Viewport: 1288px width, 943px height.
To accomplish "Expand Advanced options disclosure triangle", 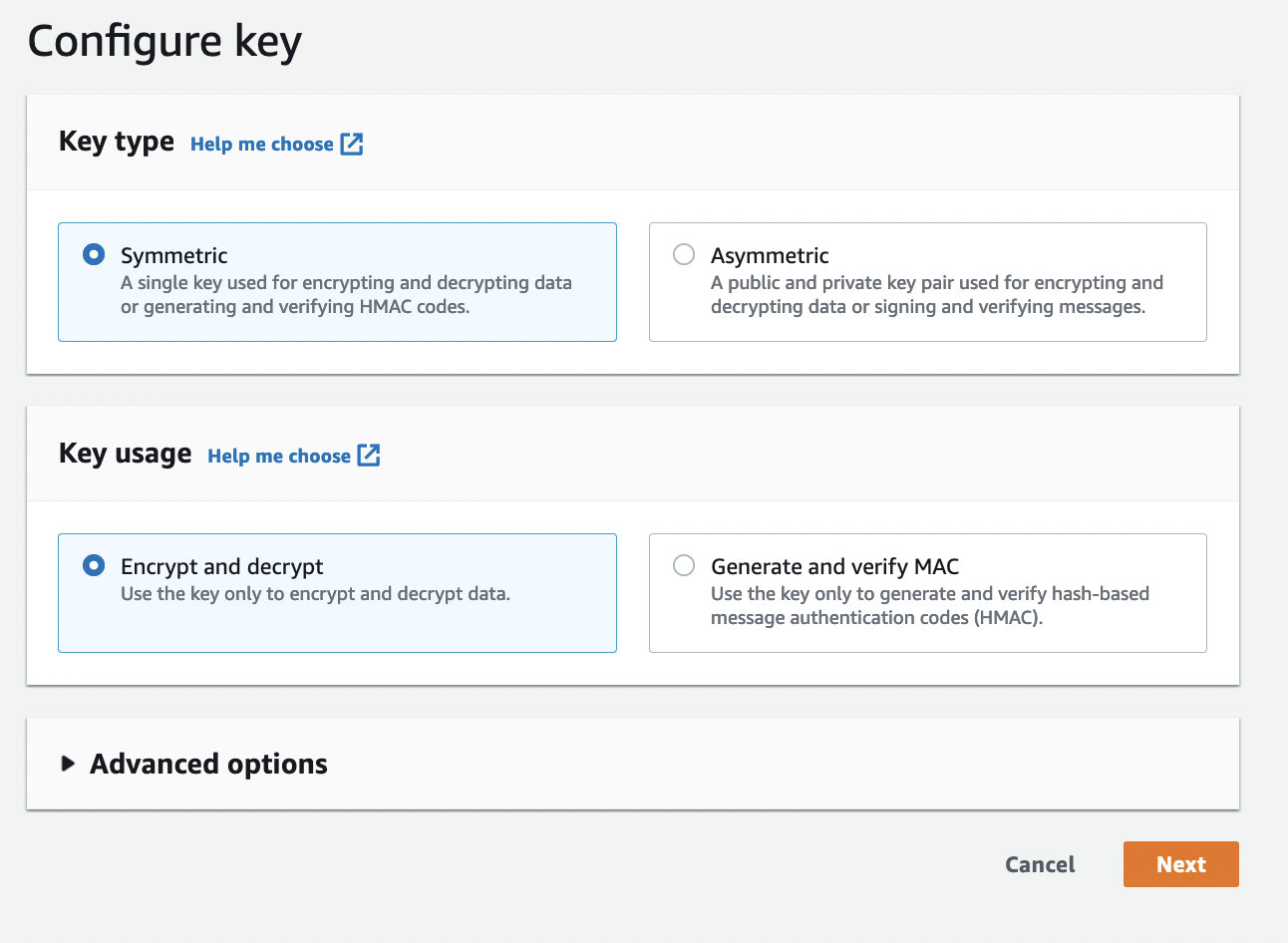I will [68, 764].
